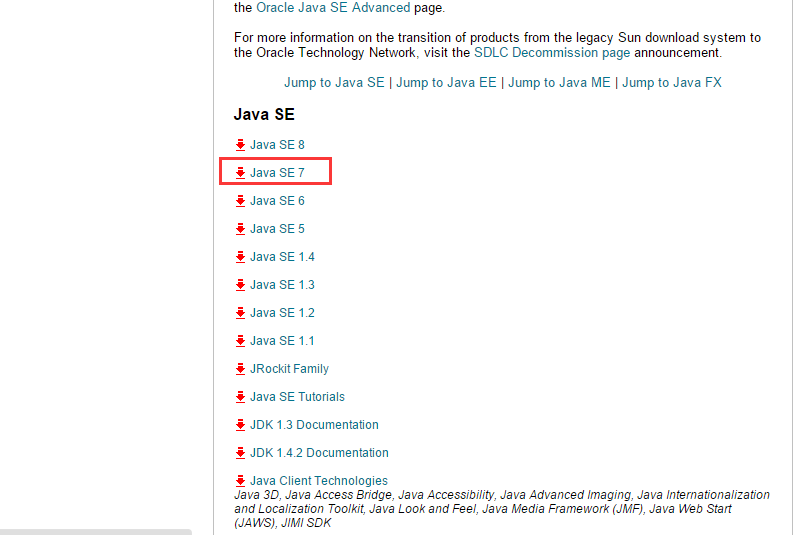Open the Java SE 8 link
This screenshot has height=535, width=806.
(277, 145)
